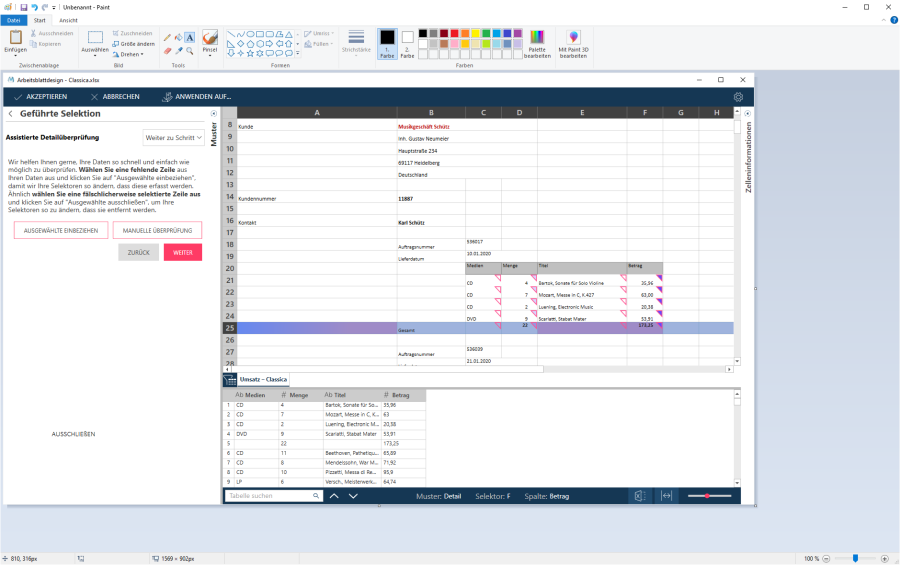Viewport: 900px width, 565px height.
Task: Open the Datei menu
Action: (14, 20)
